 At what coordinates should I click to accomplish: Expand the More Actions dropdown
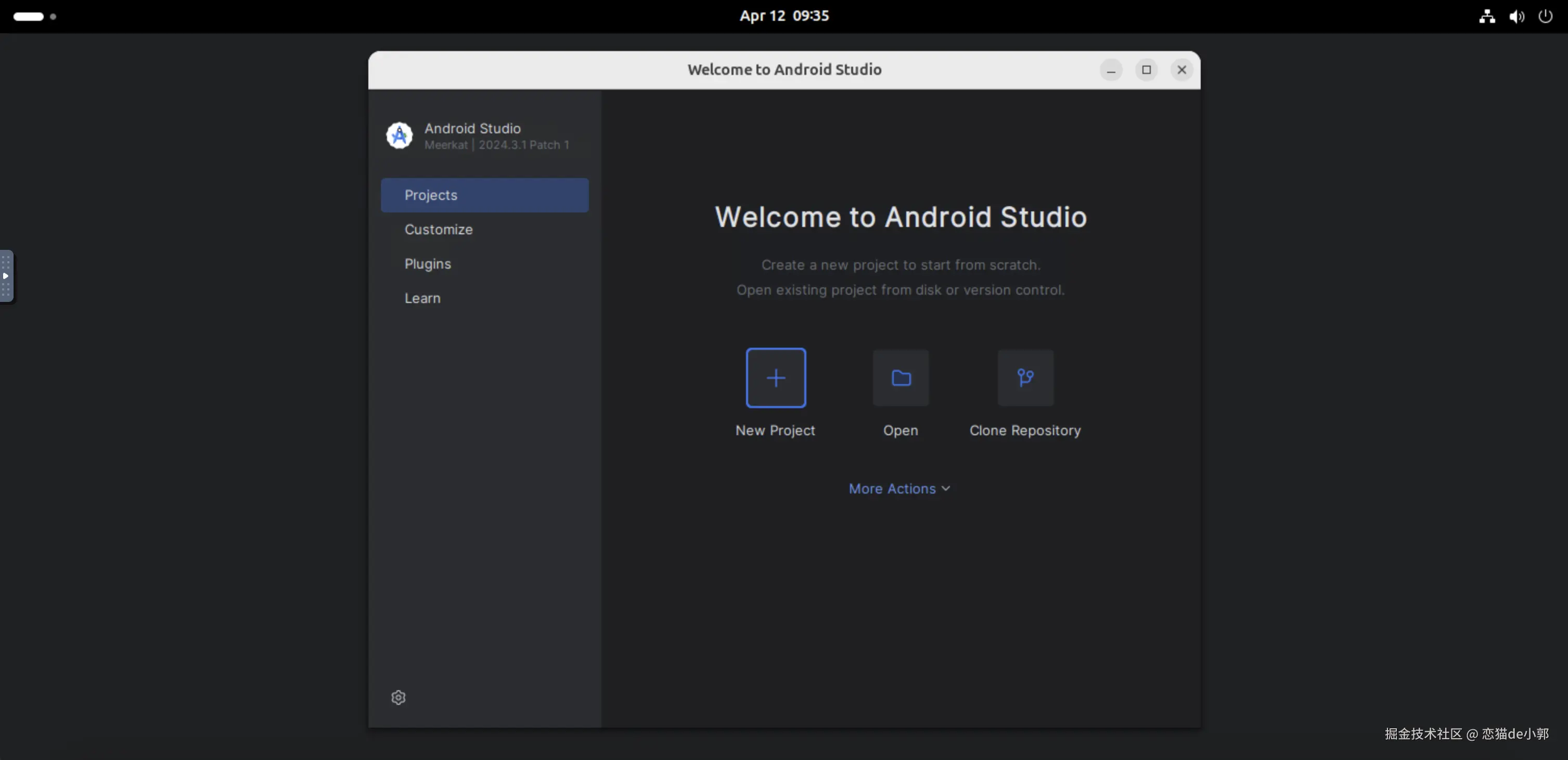click(899, 488)
